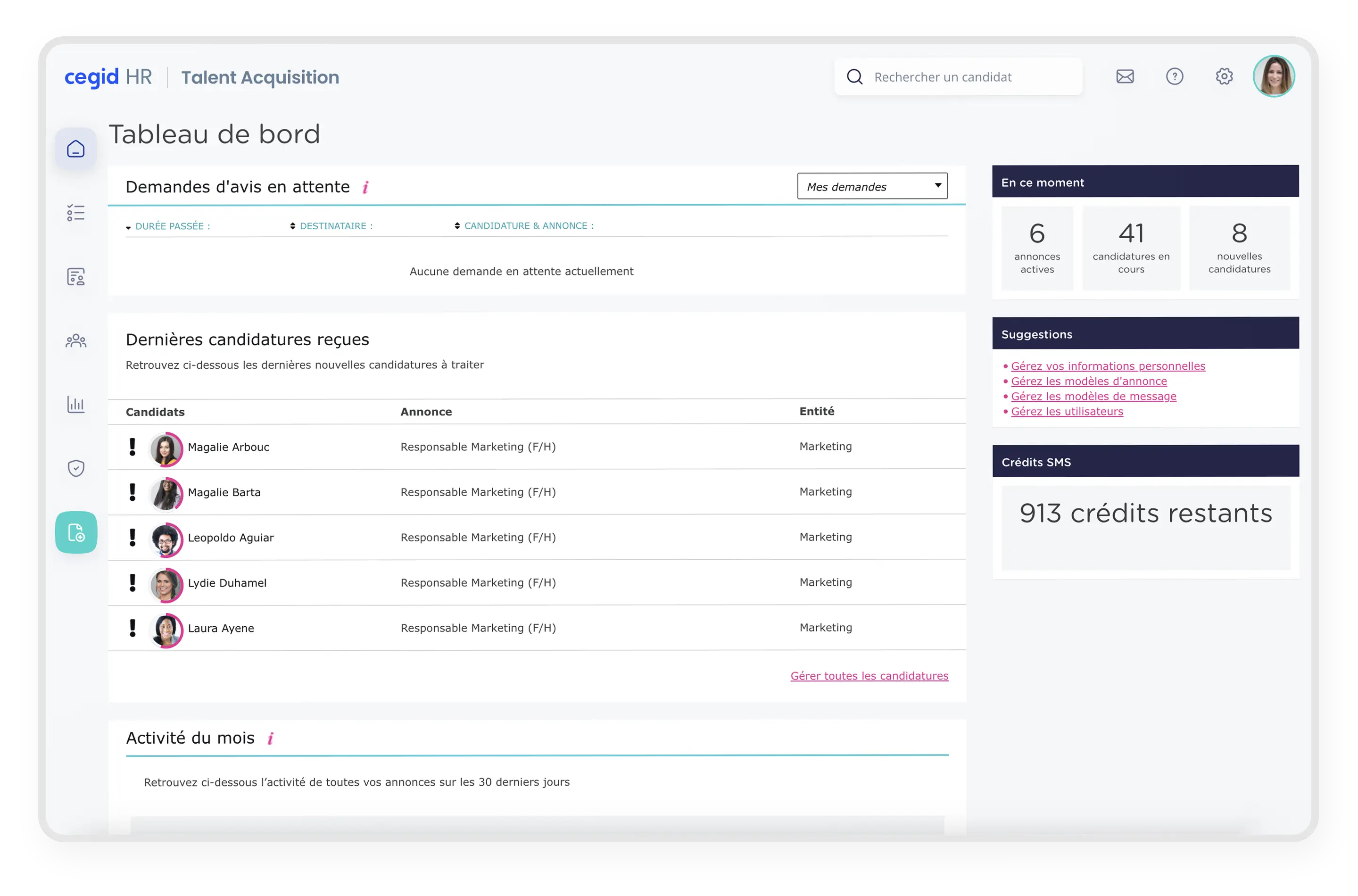
Task: Click the teal create new document button
Action: pyautogui.click(x=75, y=532)
